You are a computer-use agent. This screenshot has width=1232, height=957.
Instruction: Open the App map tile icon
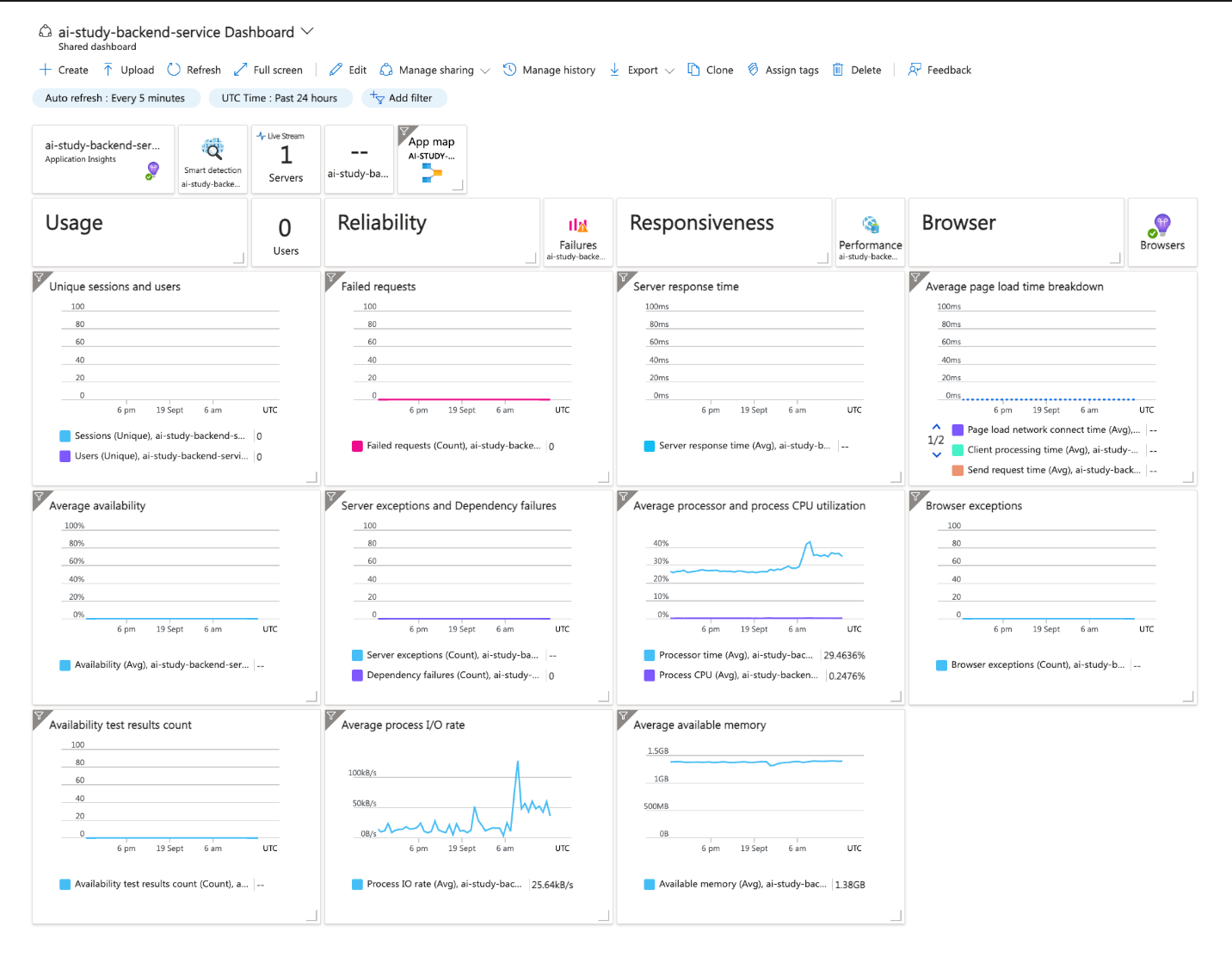click(x=432, y=174)
